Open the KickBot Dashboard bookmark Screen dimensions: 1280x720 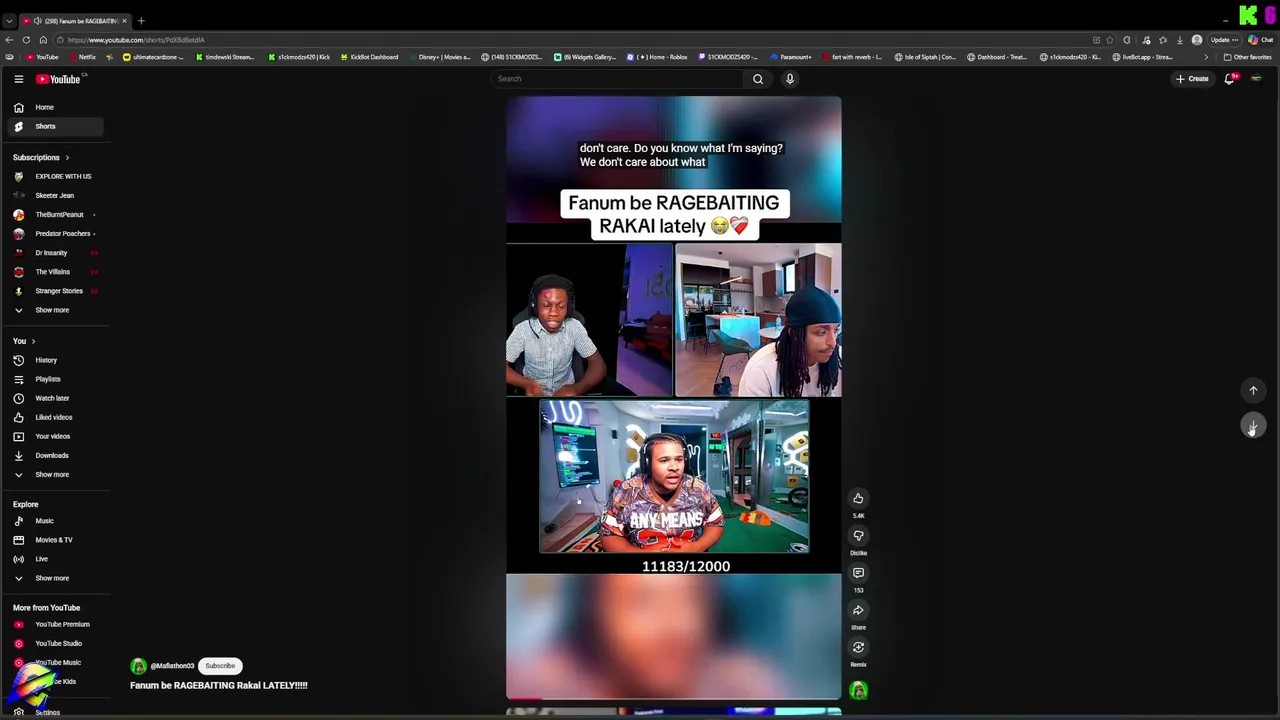tap(369, 57)
